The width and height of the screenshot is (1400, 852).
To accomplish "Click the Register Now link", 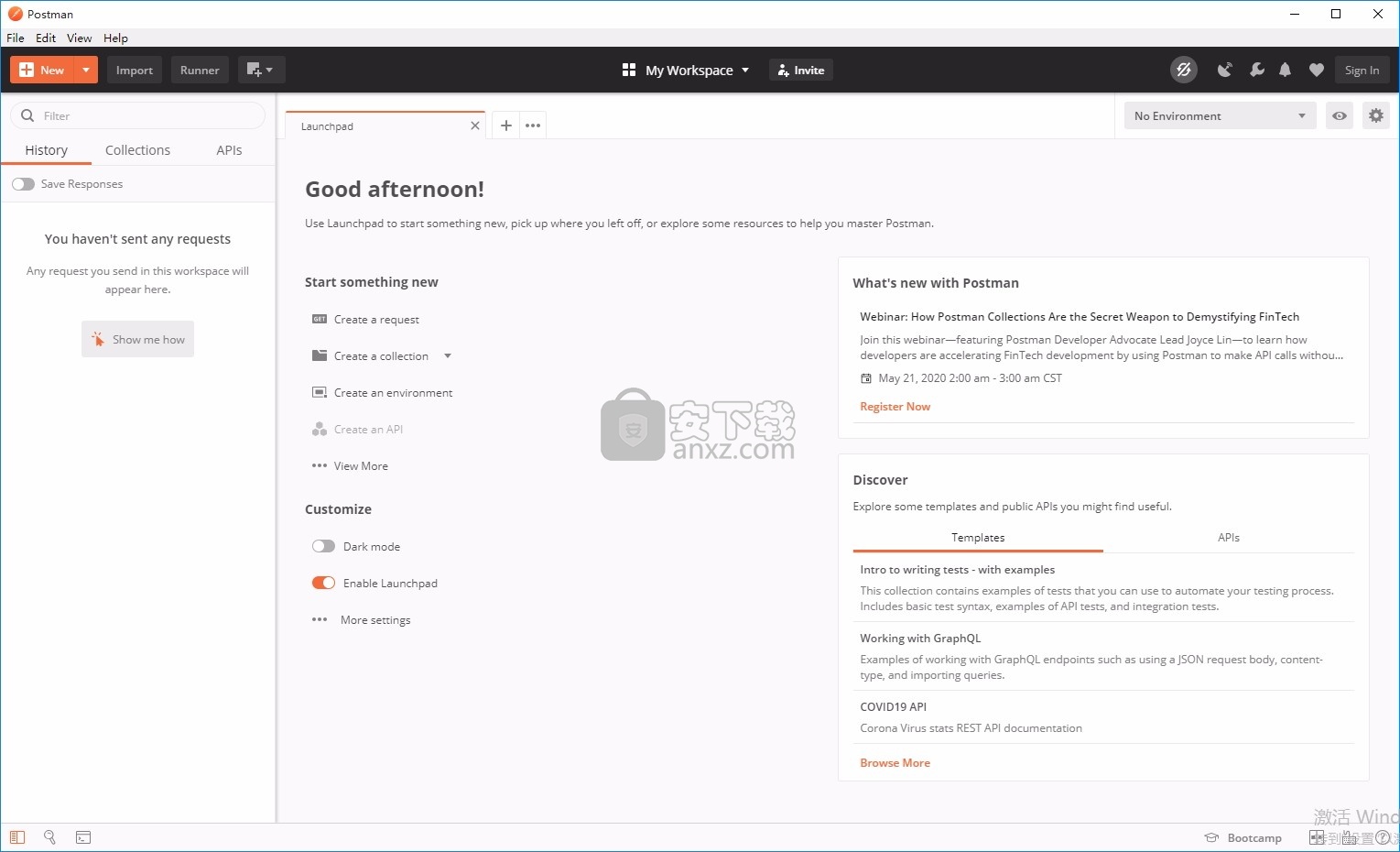I will point(895,407).
